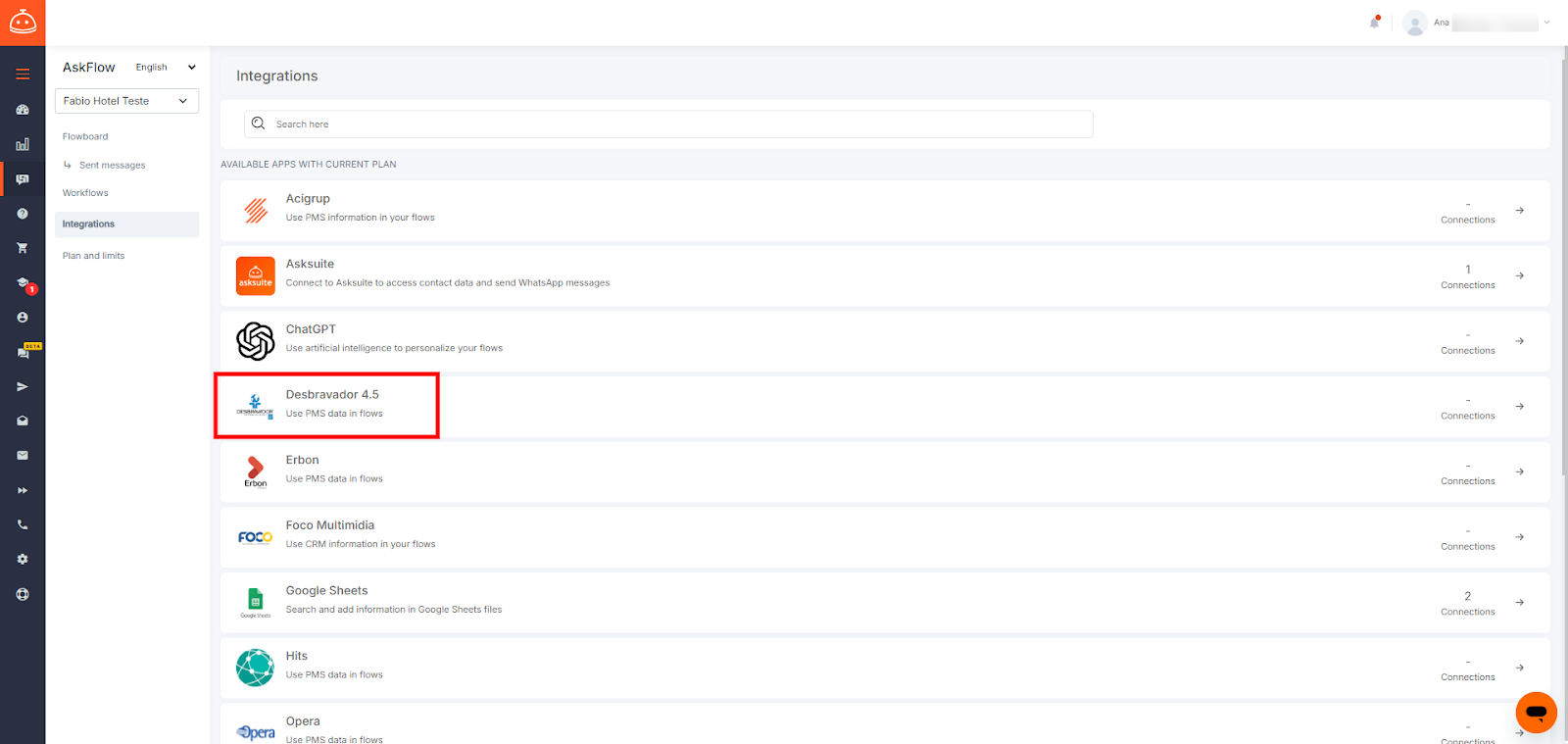The height and width of the screenshot is (744, 1568).
Task: Select the active chat-flow sidebar icon
Action: (23, 179)
